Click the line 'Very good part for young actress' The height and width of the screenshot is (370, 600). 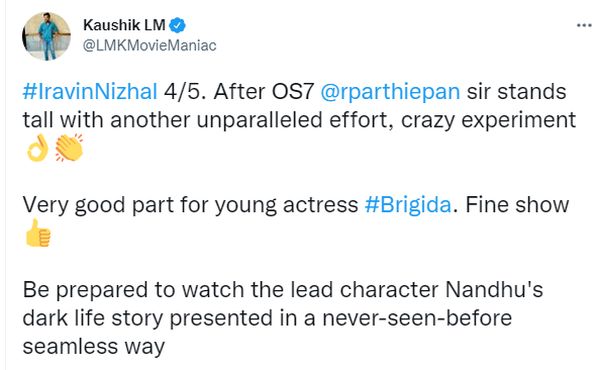[190, 205]
